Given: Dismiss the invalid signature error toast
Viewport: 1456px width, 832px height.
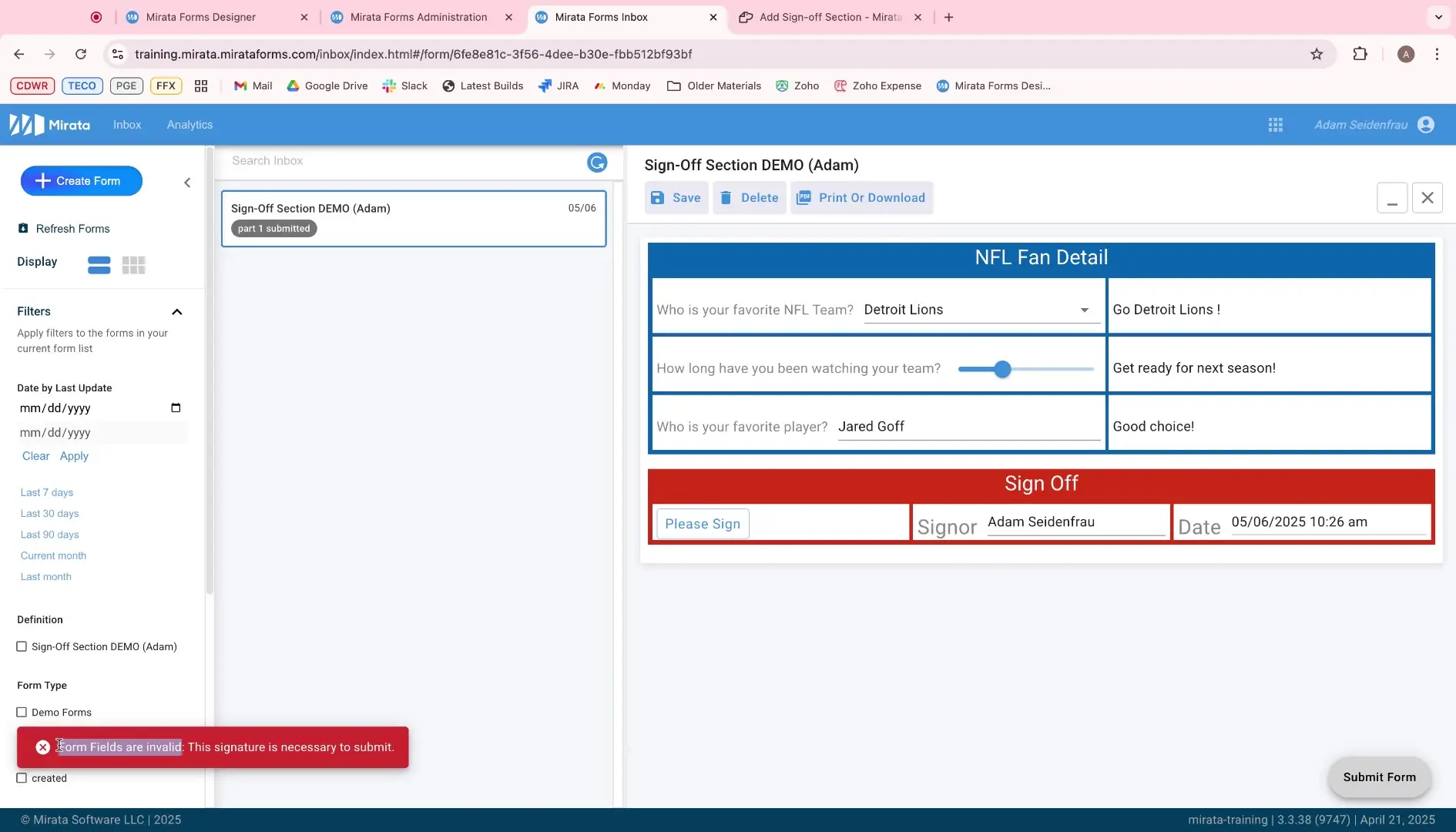Looking at the screenshot, I should (x=42, y=746).
